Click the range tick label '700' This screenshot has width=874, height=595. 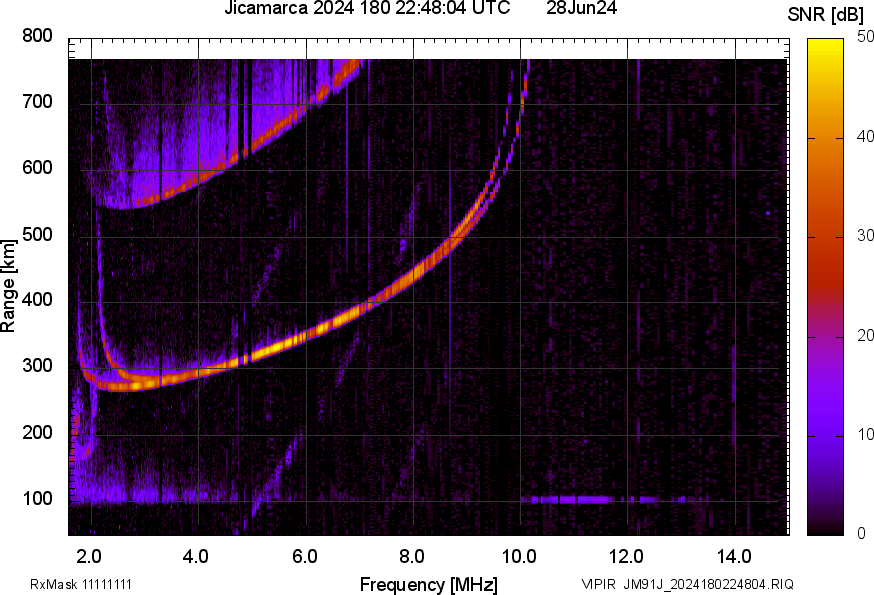(37, 102)
